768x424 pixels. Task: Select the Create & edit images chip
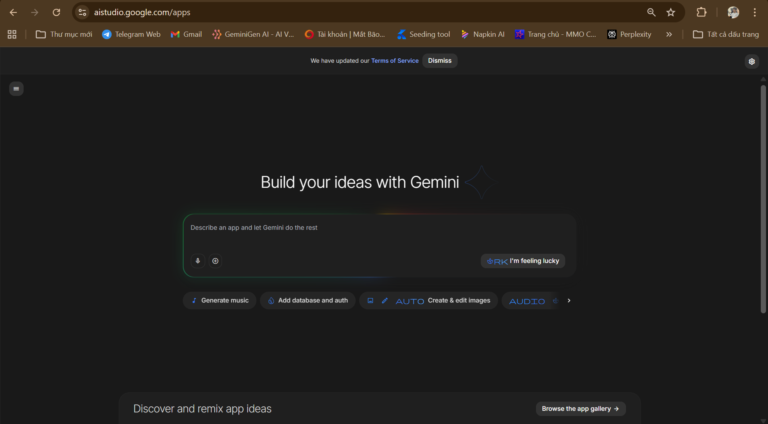tap(429, 301)
